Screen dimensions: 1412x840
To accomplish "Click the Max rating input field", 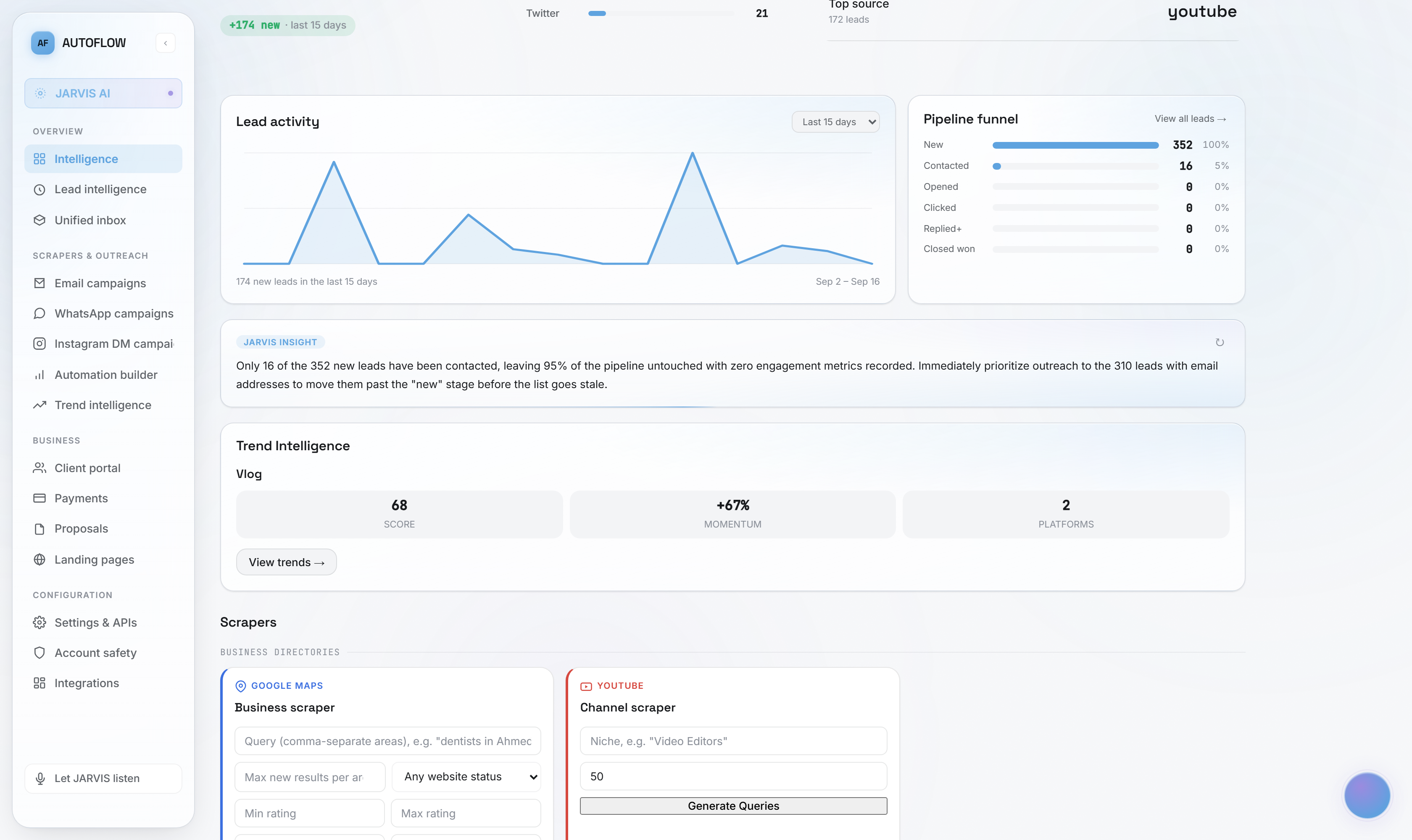I will 466,814.
